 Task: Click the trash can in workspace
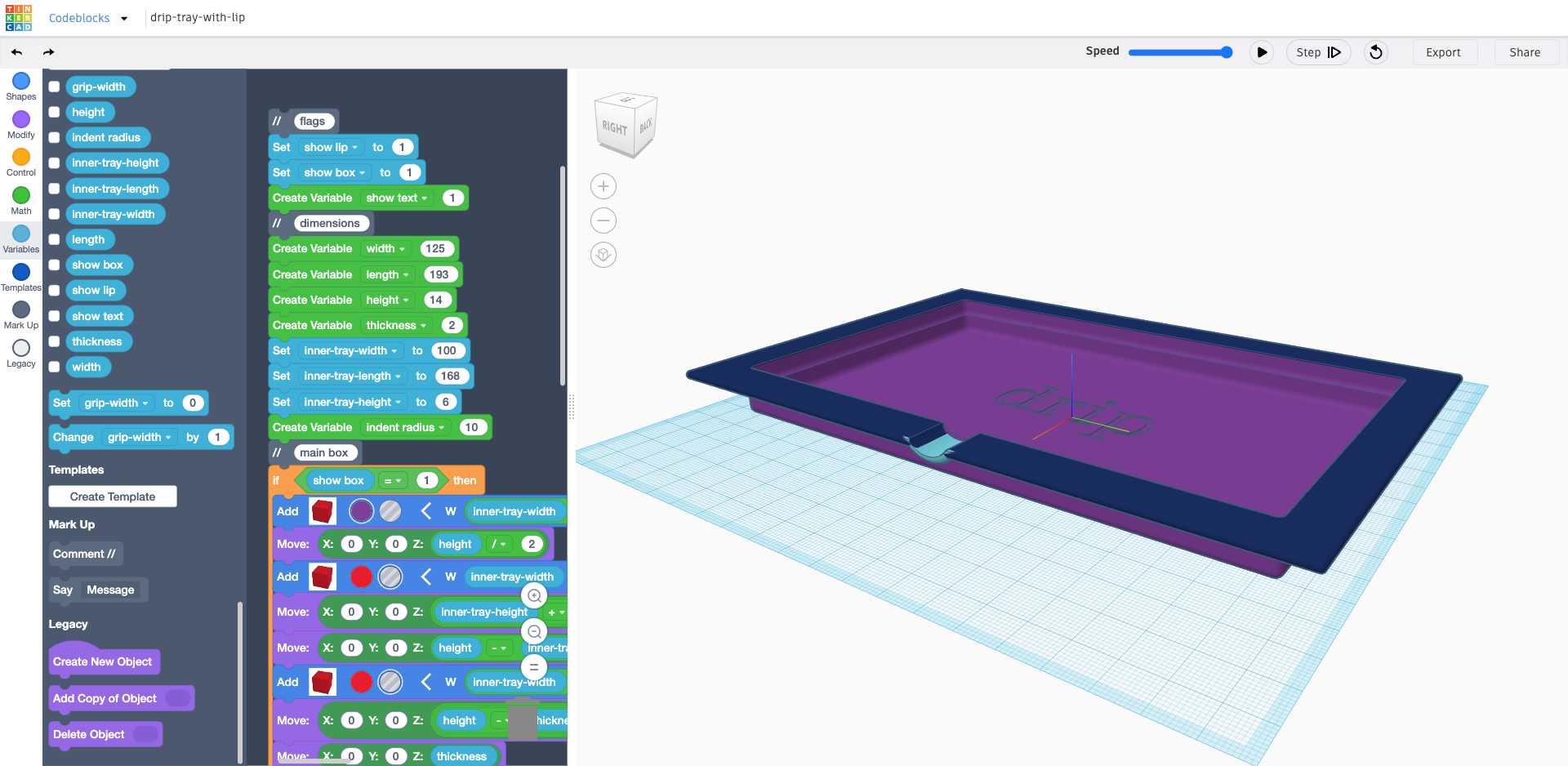522,720
